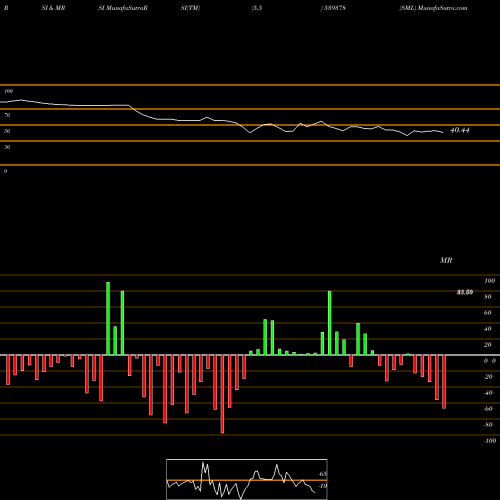Viewport: 500px width, 500px height.
Task: Select the MR value label 83.59
Action: (465, 292)
